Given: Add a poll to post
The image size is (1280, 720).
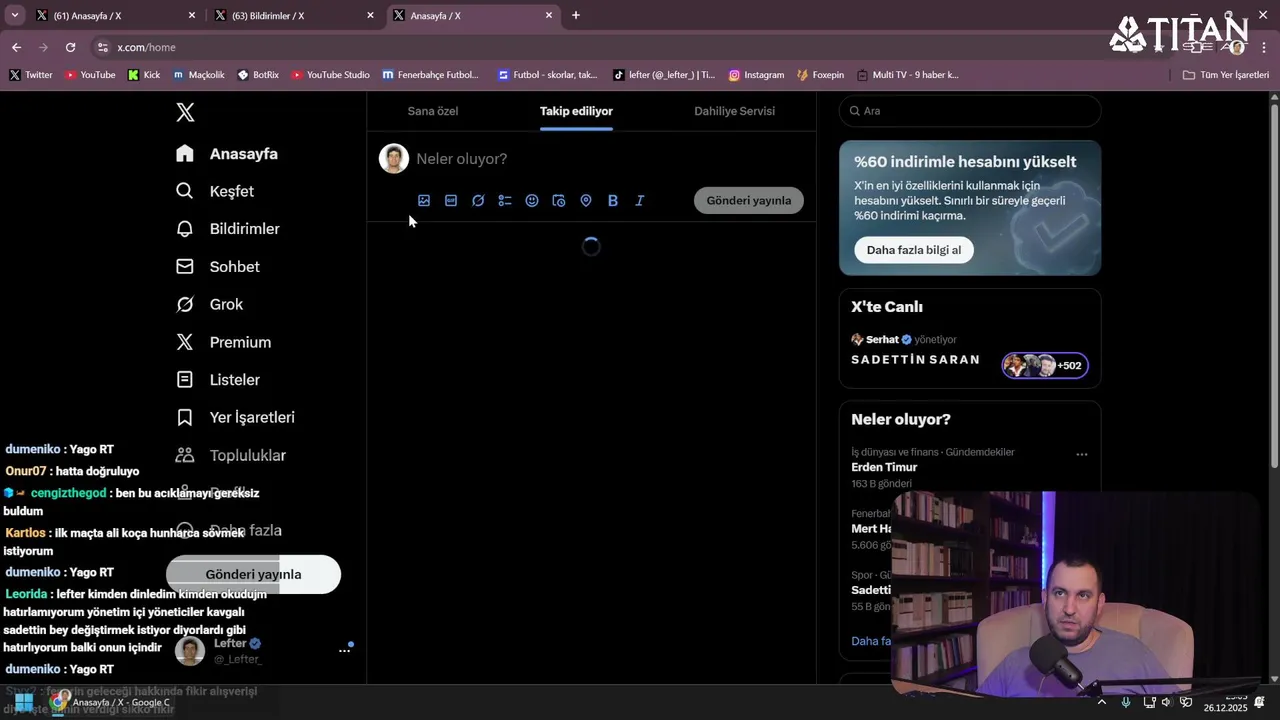Looking at the screenshot, I should pyautogui.click(x=505, y=201).
